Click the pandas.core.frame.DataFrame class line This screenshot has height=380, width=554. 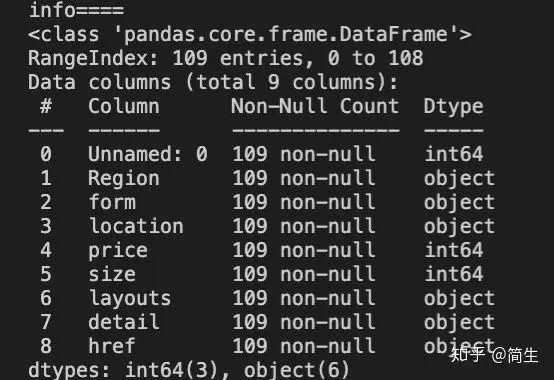[x=250, y=35]
